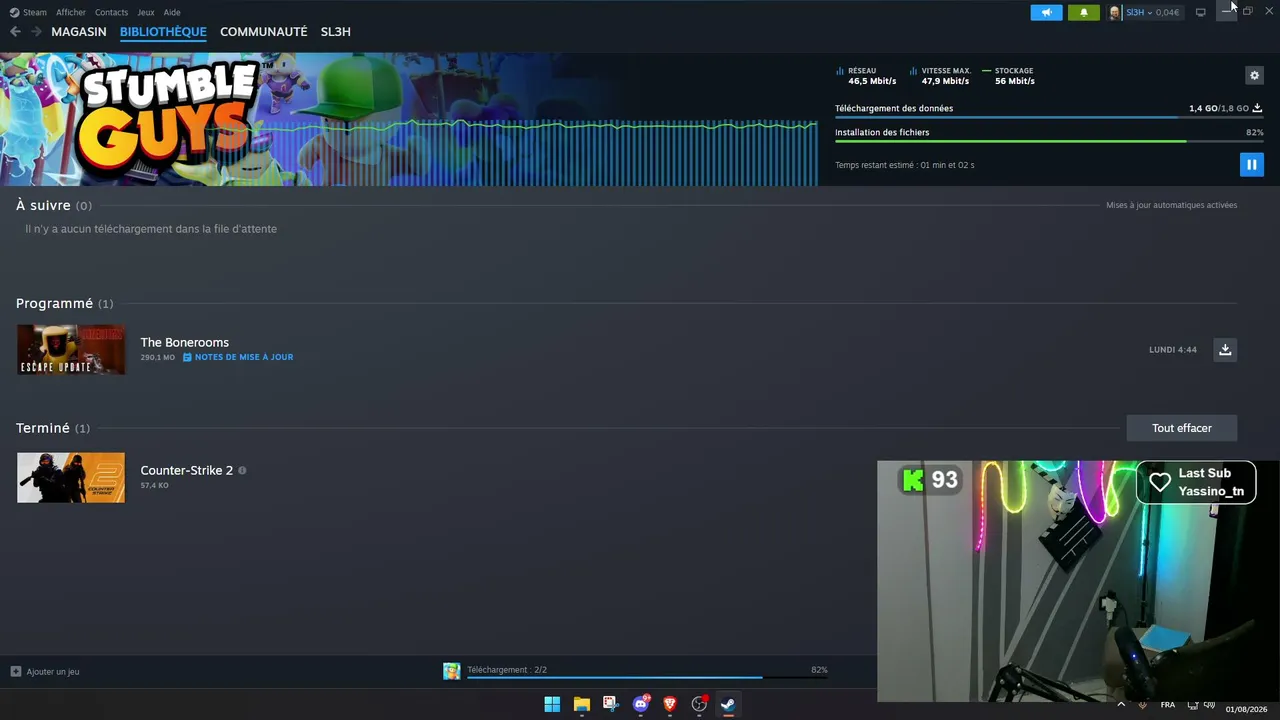The image size is (1280, 720).
Task: Open Discord from the taskbar
Action: pyautogui.click(x=641, y=704)
